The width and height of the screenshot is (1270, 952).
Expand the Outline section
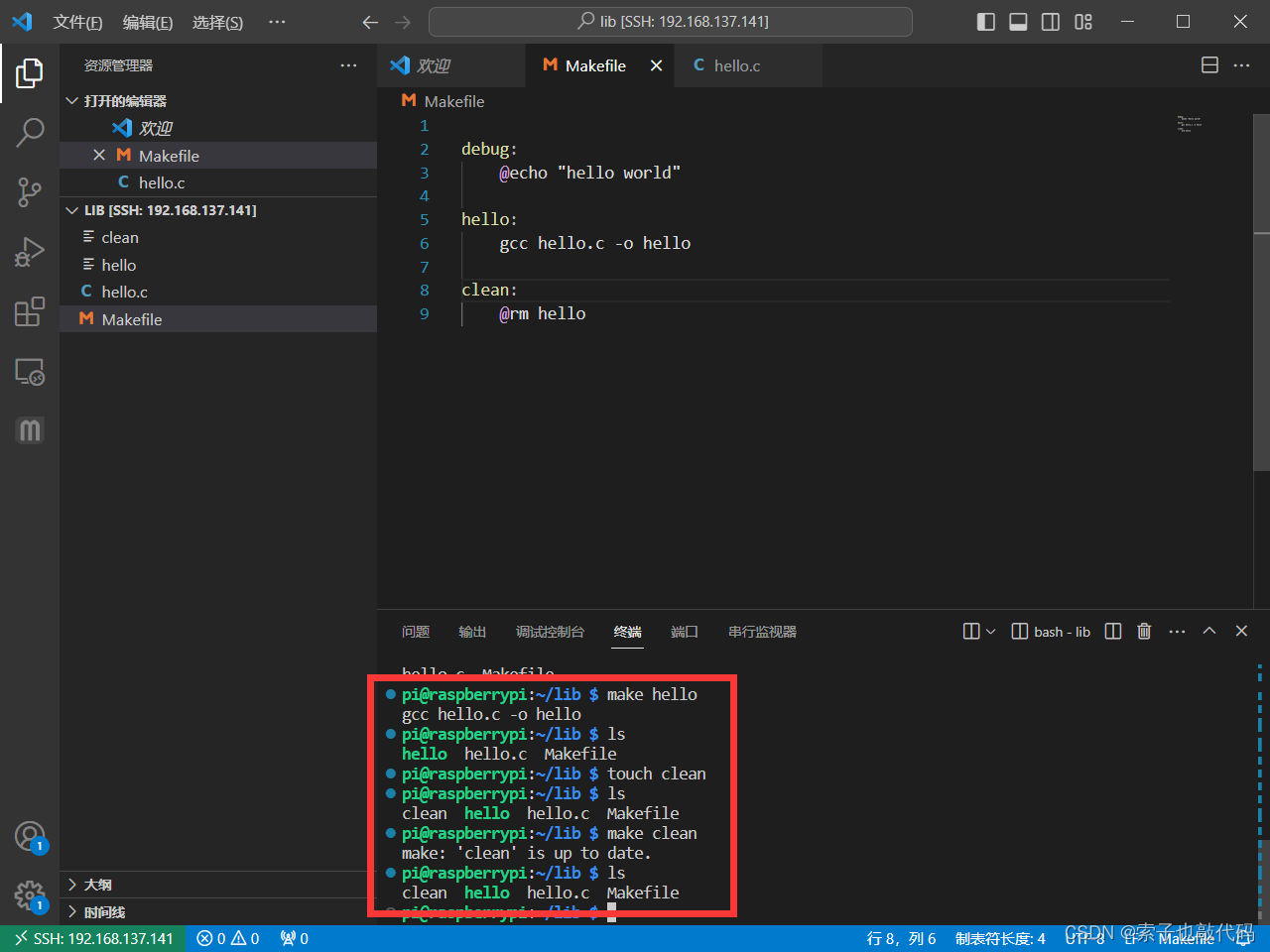pos(218,885)
